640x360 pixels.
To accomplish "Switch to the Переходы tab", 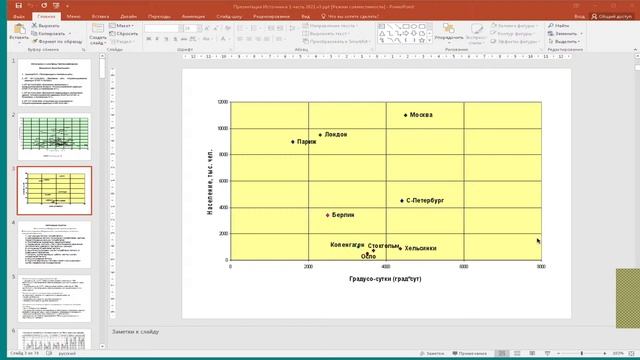I will (x=159, y=17).
